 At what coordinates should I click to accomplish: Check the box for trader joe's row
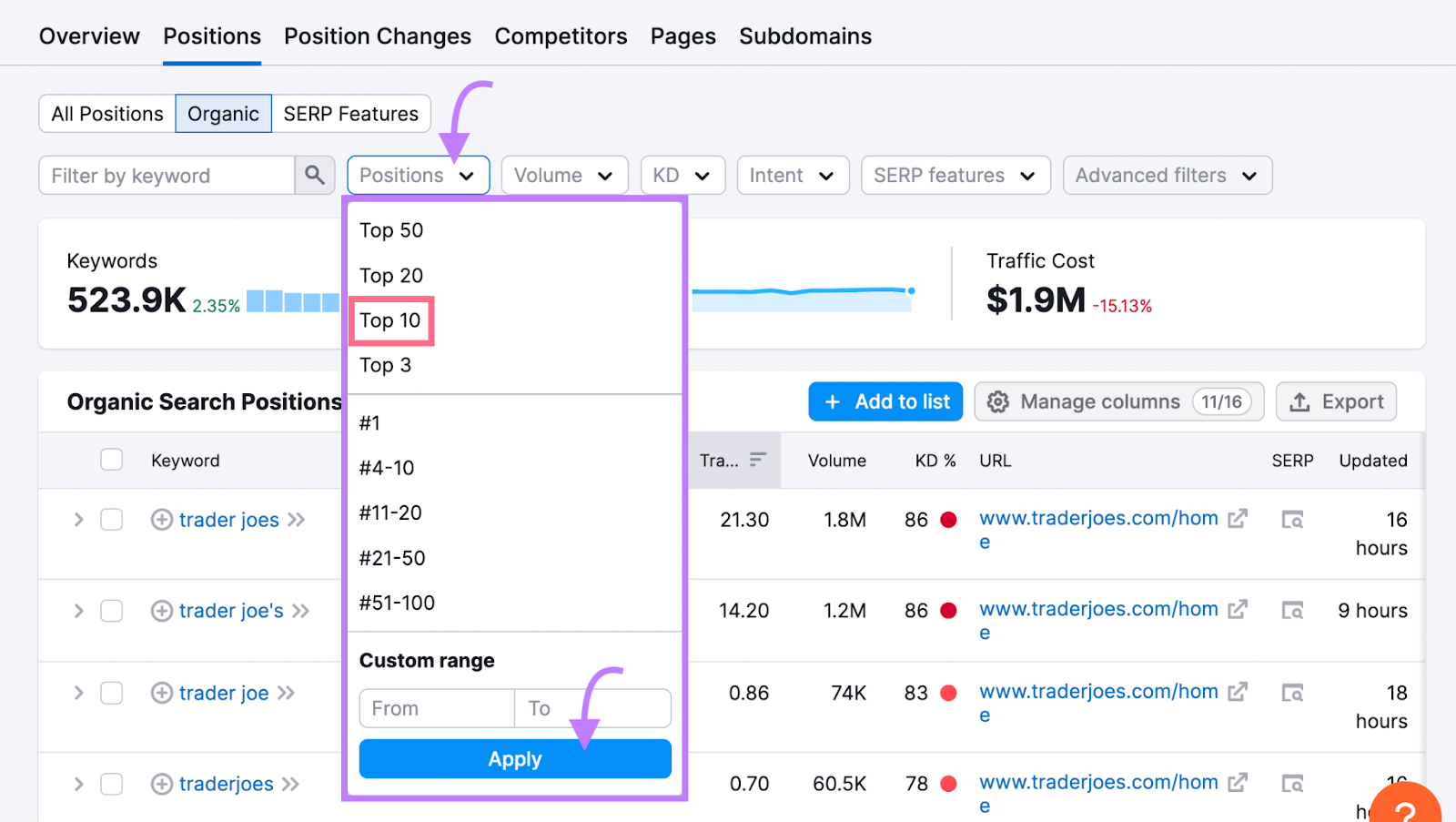pyautogui.click(x=112, y=611)
